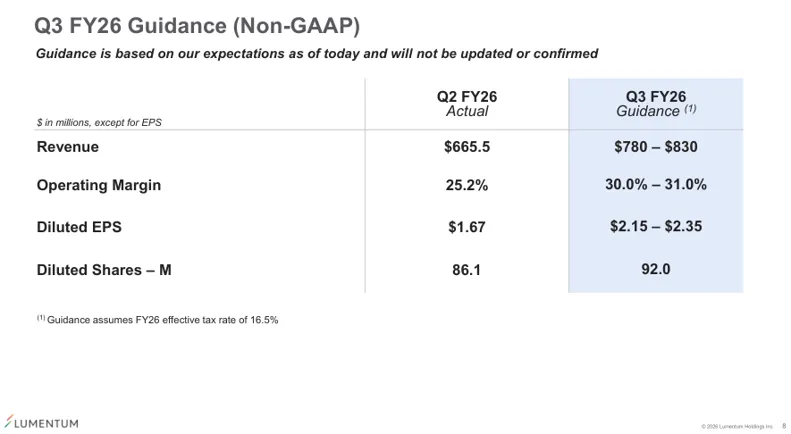
Task: Click the Lumentum logo in the footer
Action: click(x=42, y=423)
